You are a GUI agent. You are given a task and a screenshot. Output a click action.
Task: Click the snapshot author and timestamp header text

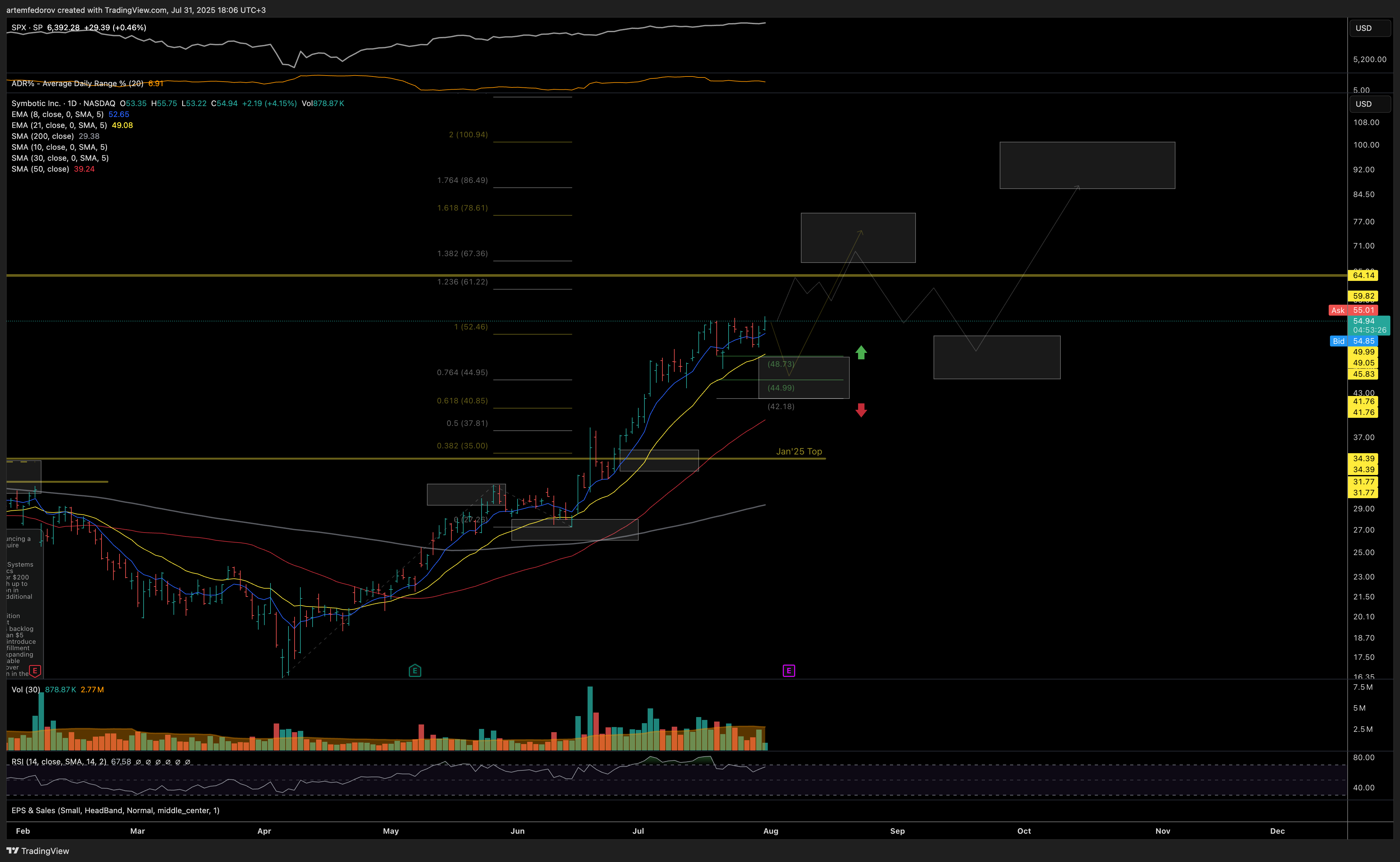click(x=136, y=10)
